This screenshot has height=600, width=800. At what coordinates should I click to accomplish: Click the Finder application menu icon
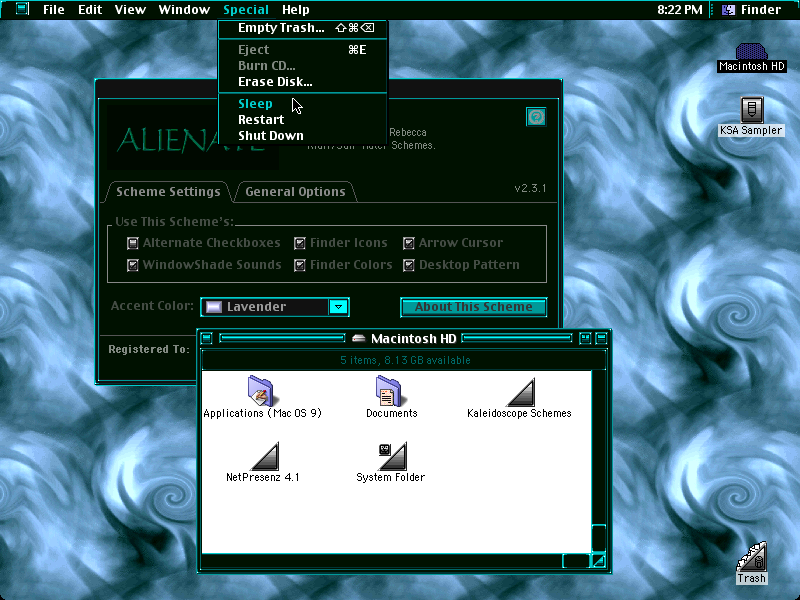coord(729,10)
